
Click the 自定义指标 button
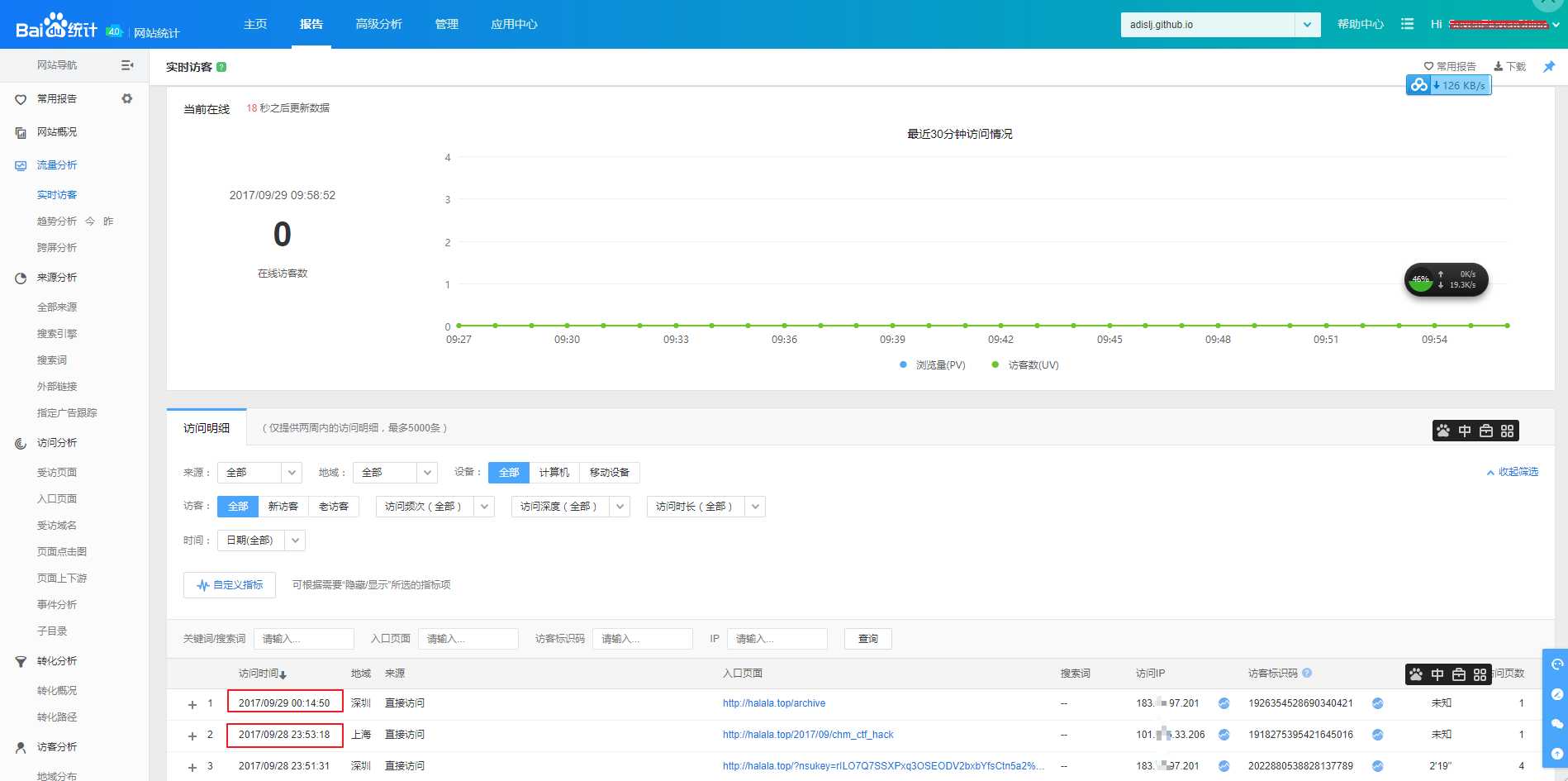click(x=230, y=585)
